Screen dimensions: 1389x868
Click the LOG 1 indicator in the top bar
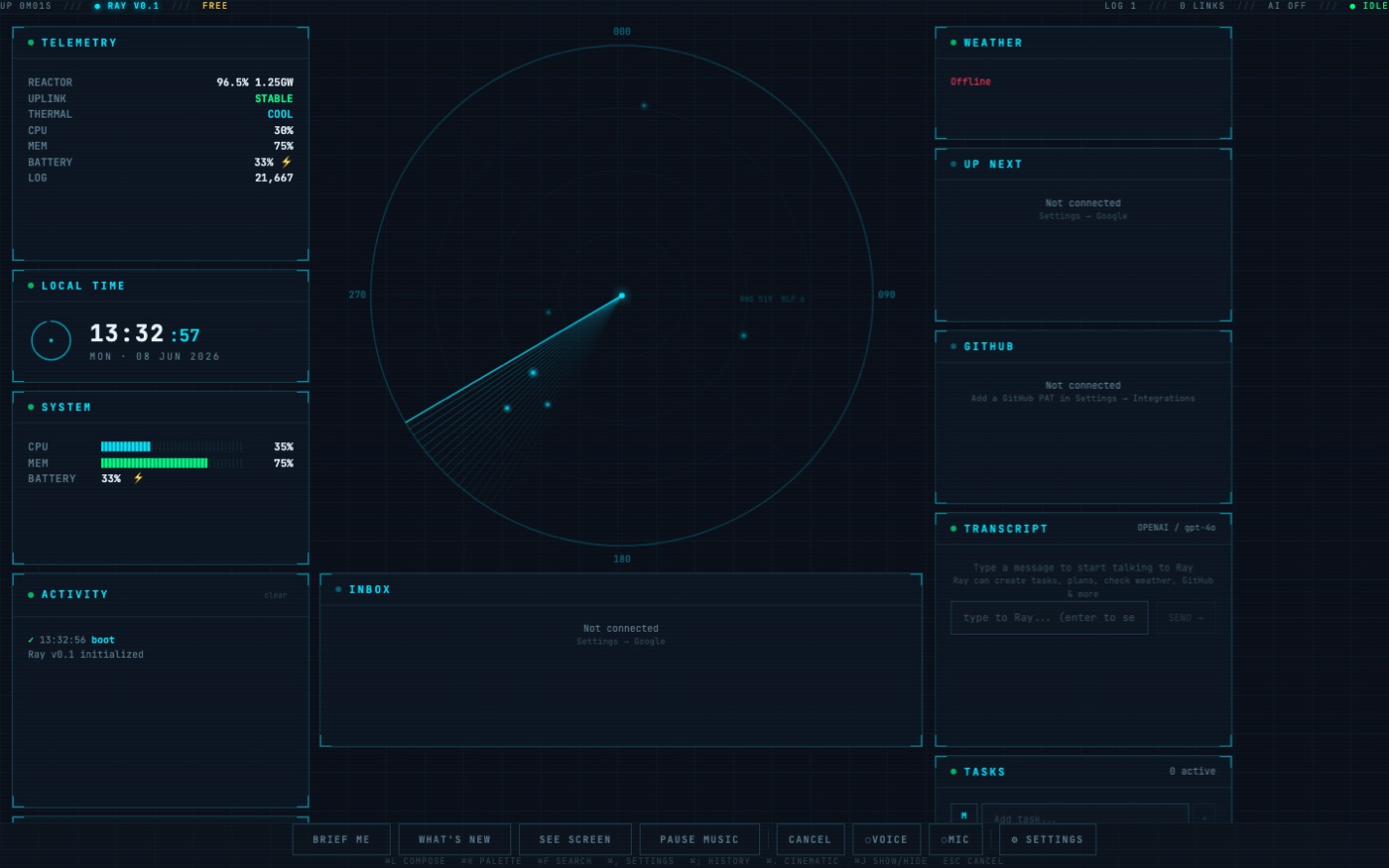[1120, 6]
